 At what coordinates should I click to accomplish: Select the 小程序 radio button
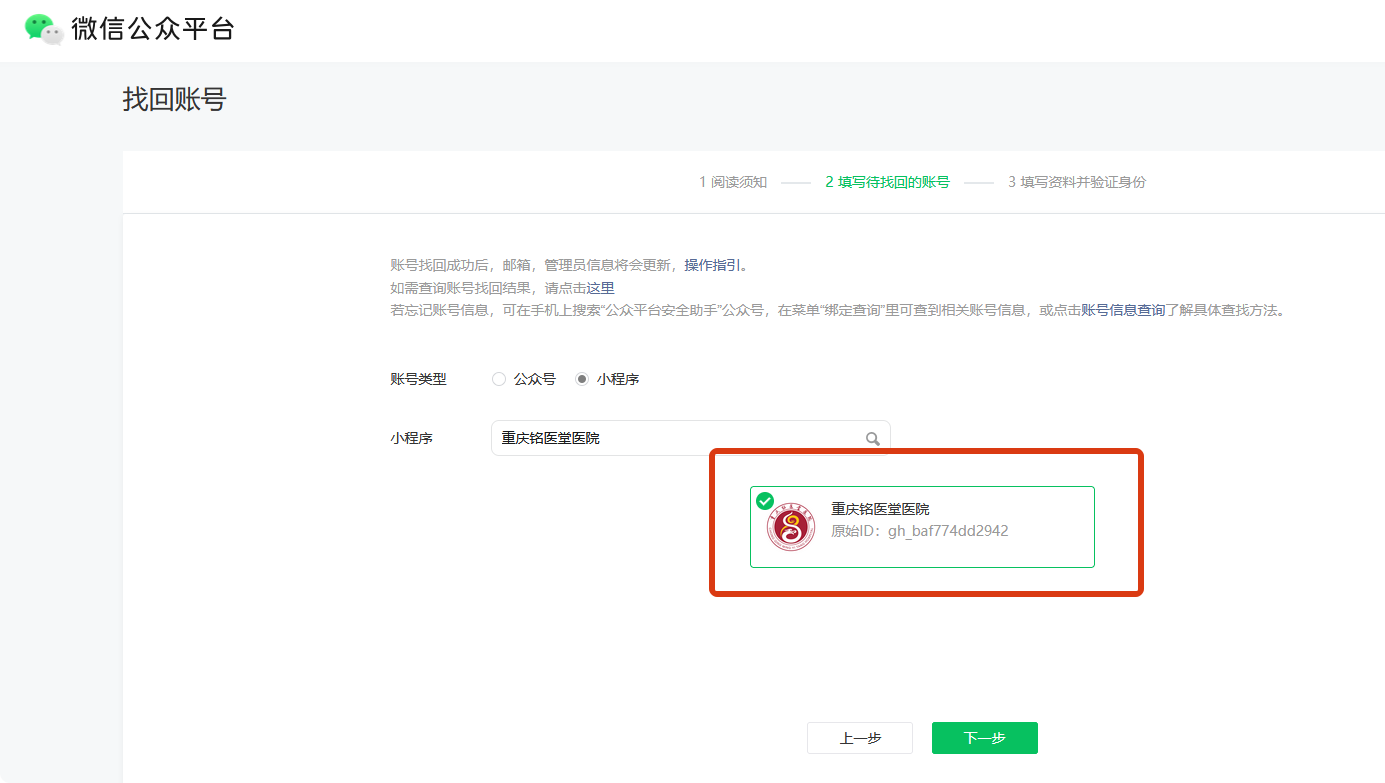pos(582,379)
